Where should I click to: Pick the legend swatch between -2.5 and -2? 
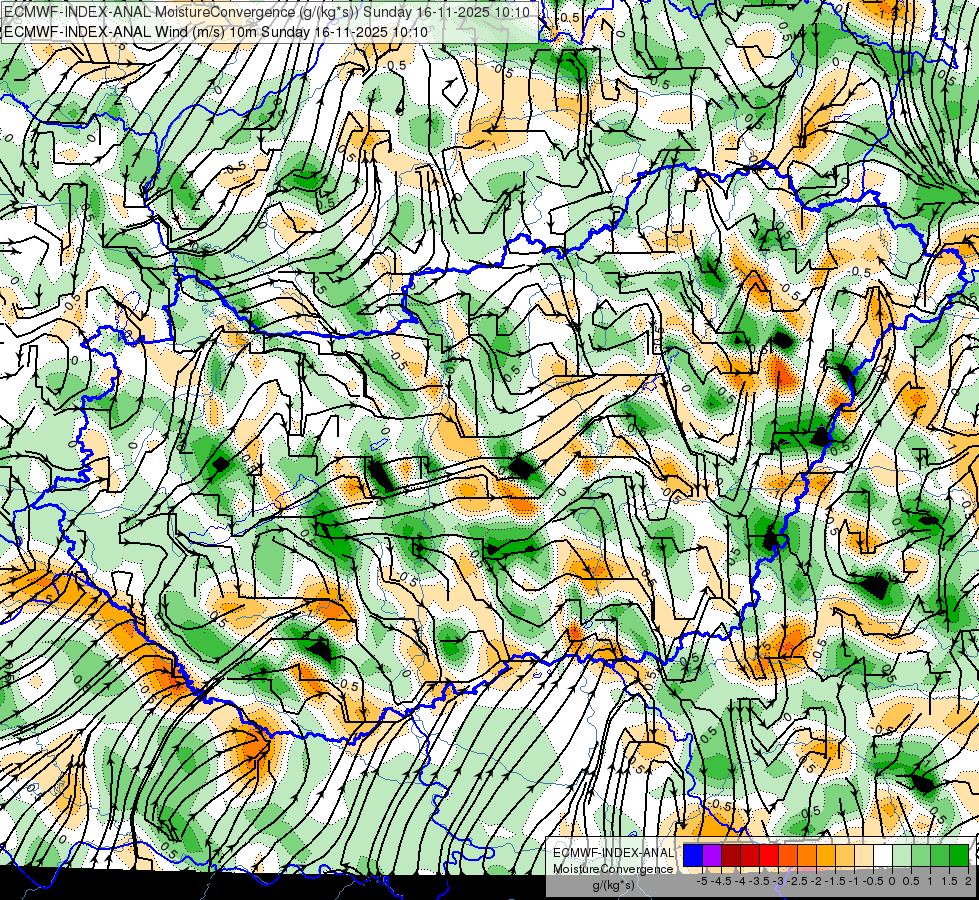pos(807,856)
